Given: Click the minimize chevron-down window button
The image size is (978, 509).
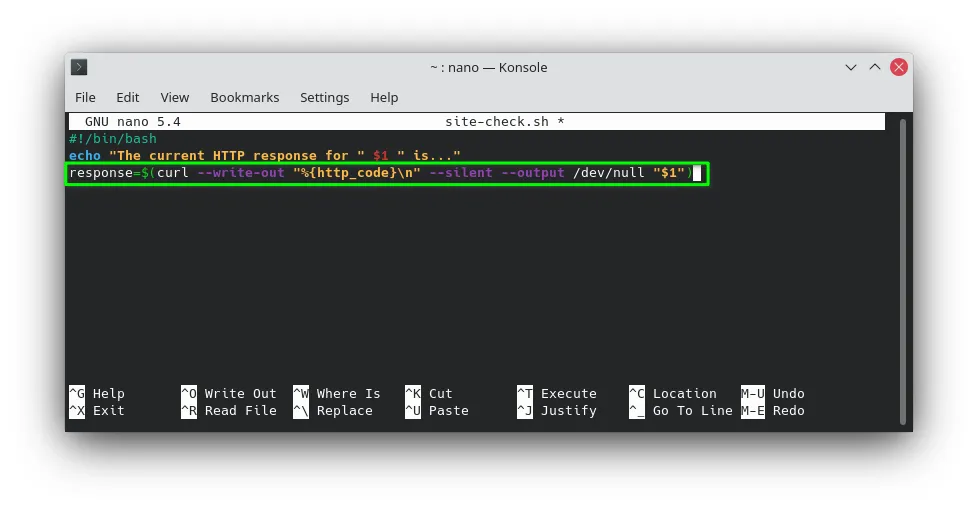Looking at the screenshot, I should [x=851, y=67].
